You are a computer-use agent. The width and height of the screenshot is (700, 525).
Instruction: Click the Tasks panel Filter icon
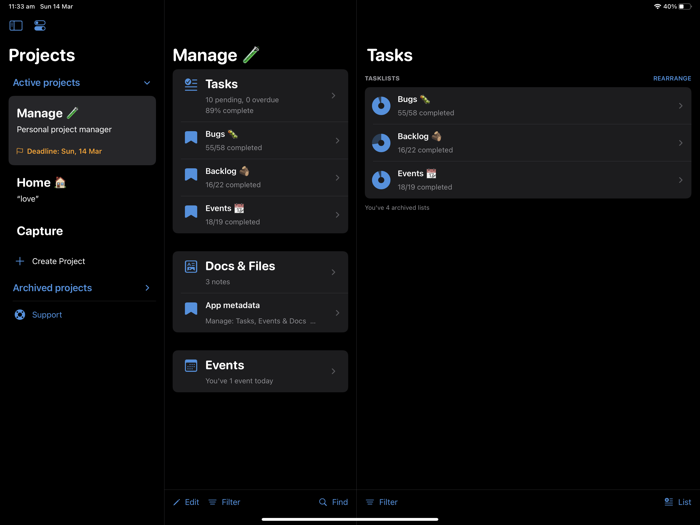(370, 502)
